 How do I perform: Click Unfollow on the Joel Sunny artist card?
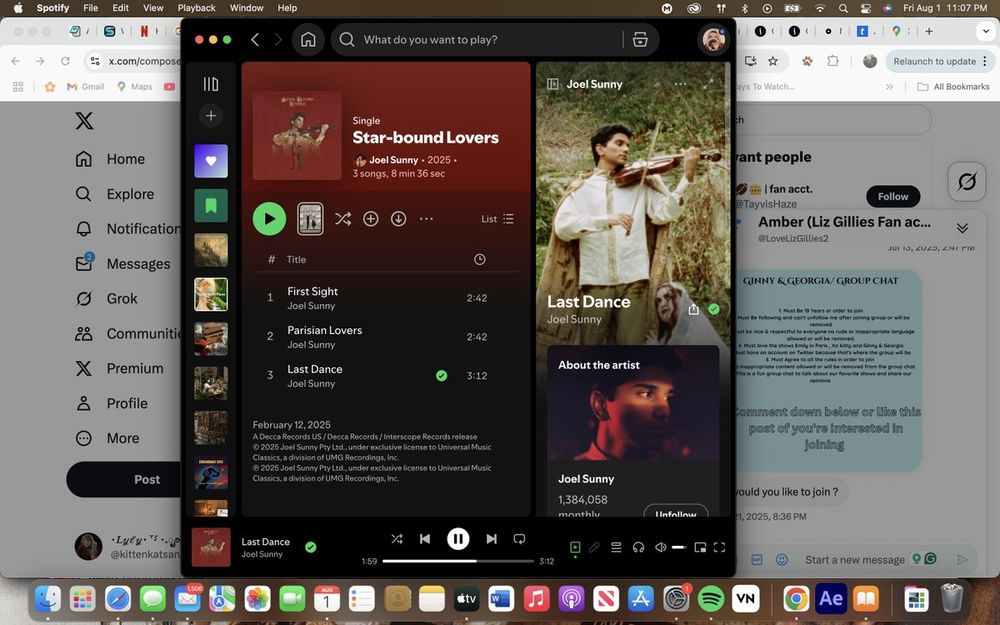(x=676, y=511)
